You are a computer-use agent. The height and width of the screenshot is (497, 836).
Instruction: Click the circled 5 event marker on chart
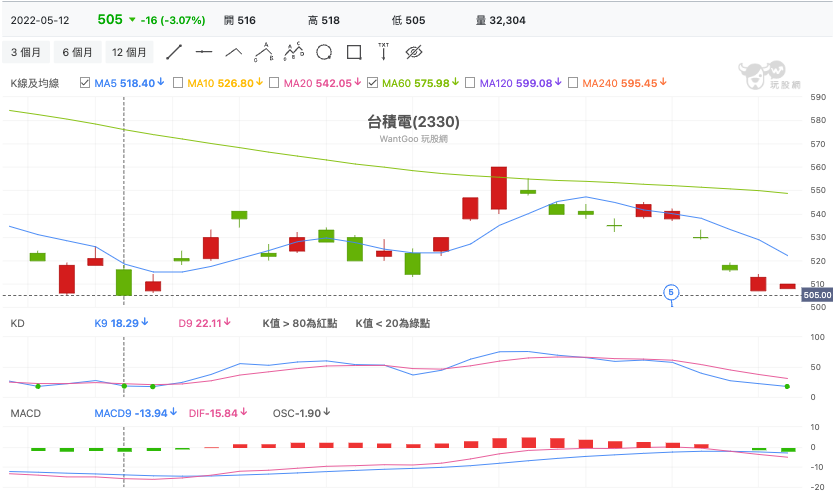(671, 292)
